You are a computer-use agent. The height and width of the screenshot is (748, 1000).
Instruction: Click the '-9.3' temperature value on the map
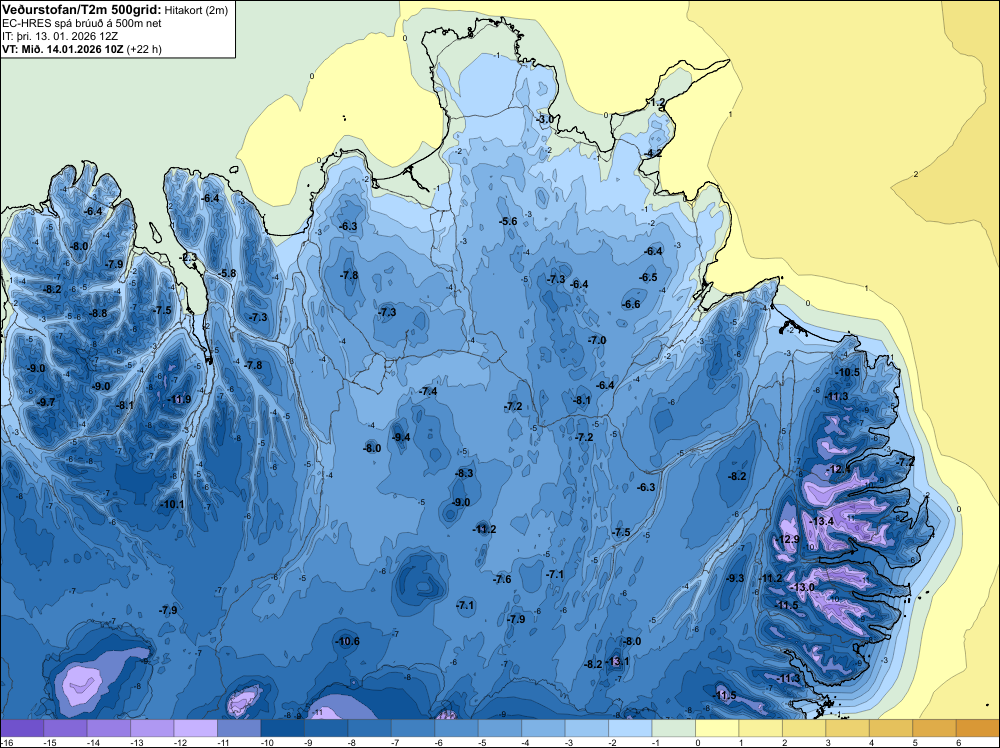pyautogui.click(x=735, y=578)
